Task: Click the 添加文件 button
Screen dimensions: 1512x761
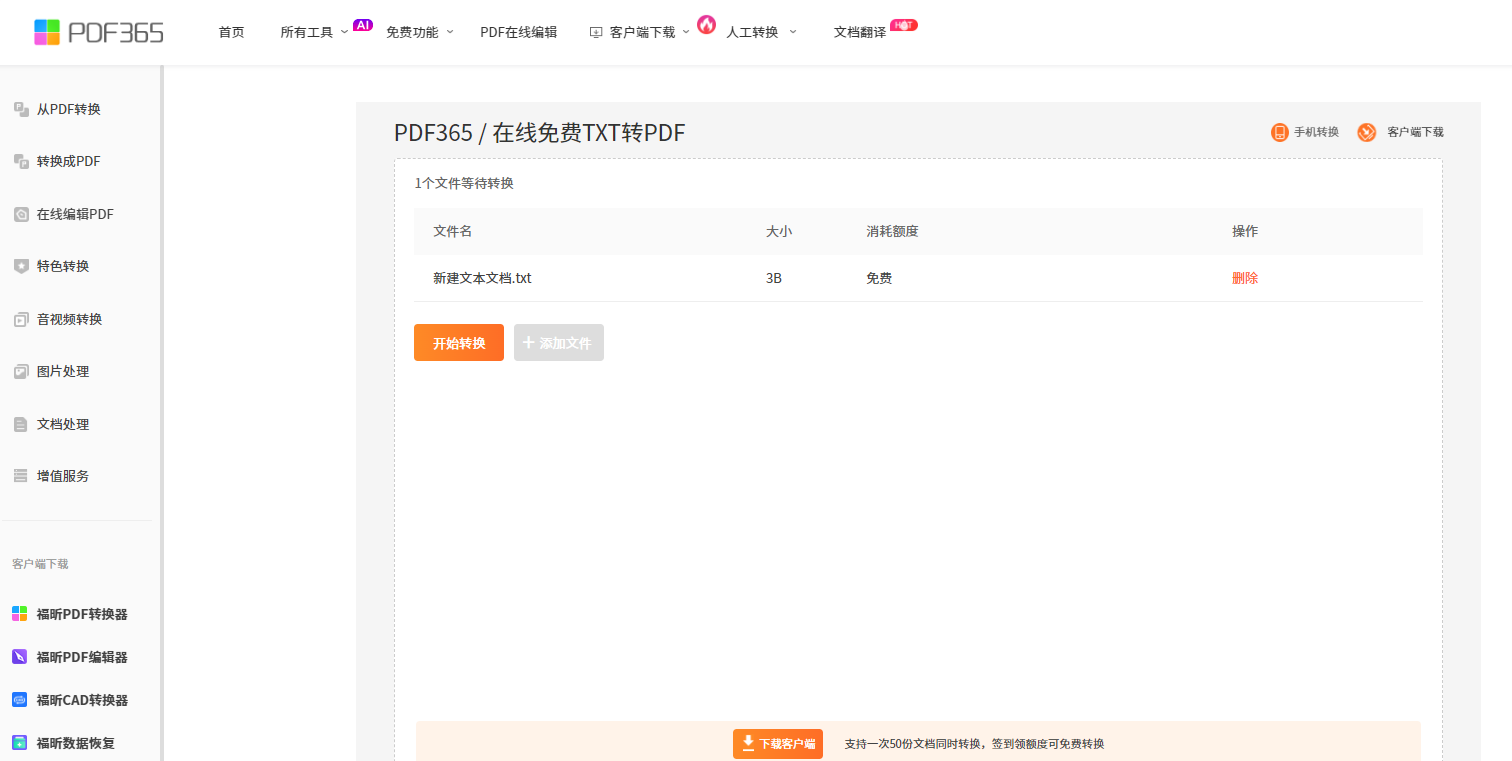Action: point(558,343)
